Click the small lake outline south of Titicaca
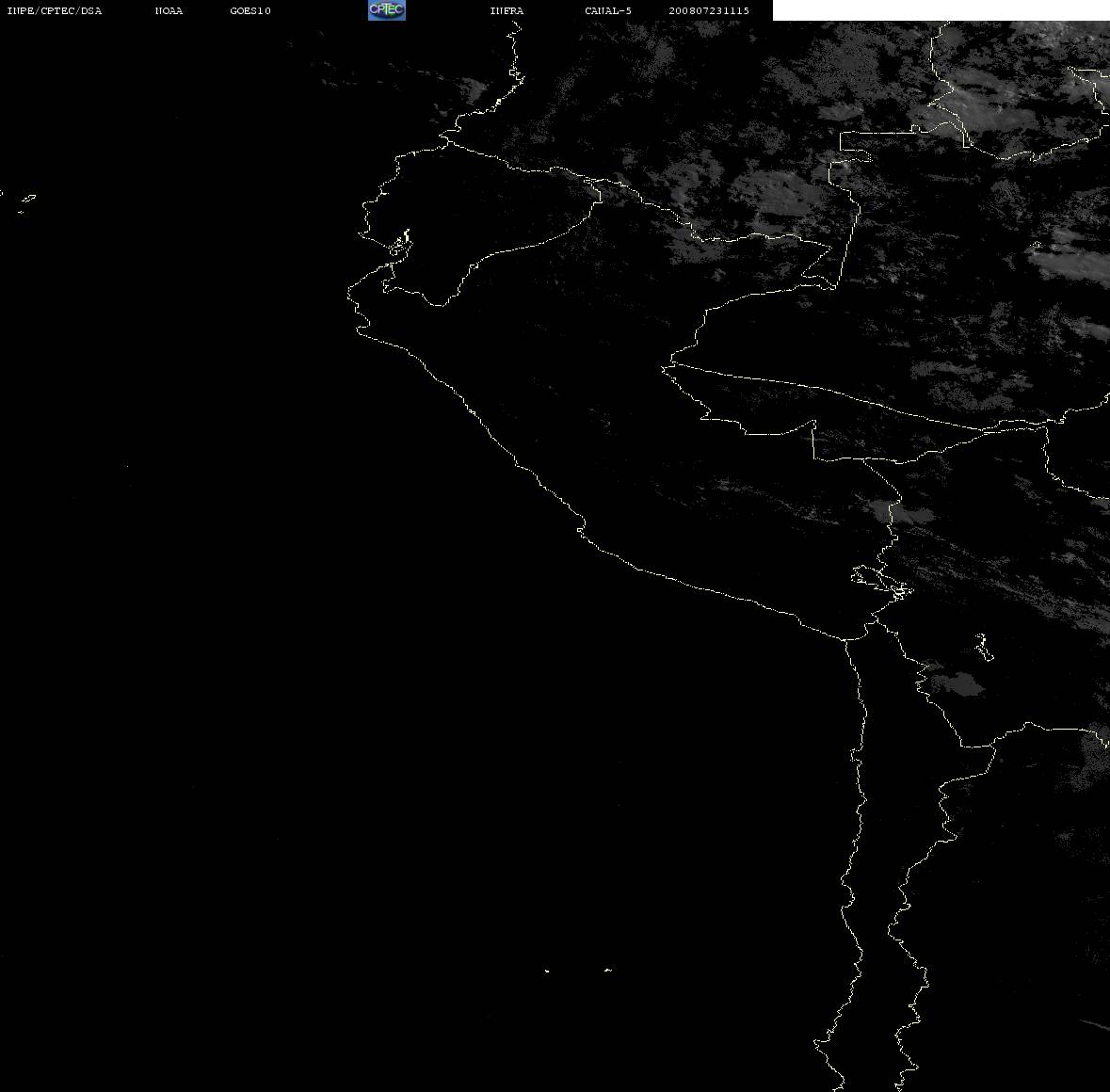The height and width of the screenshot is (1092, 1110). 984,647
